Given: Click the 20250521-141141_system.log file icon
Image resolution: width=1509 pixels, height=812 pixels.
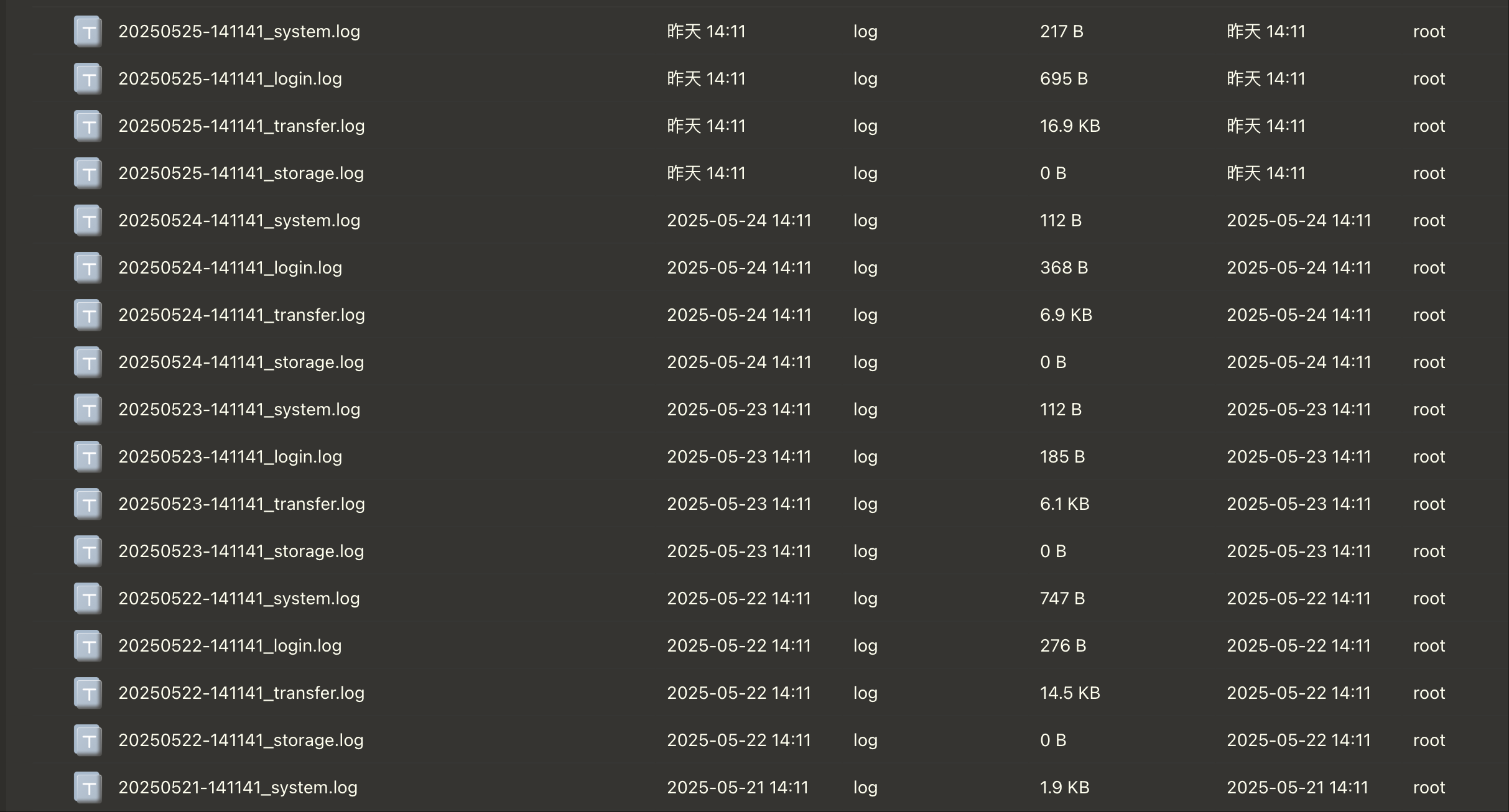Looking at the screenshot, I should coord(88,788).
